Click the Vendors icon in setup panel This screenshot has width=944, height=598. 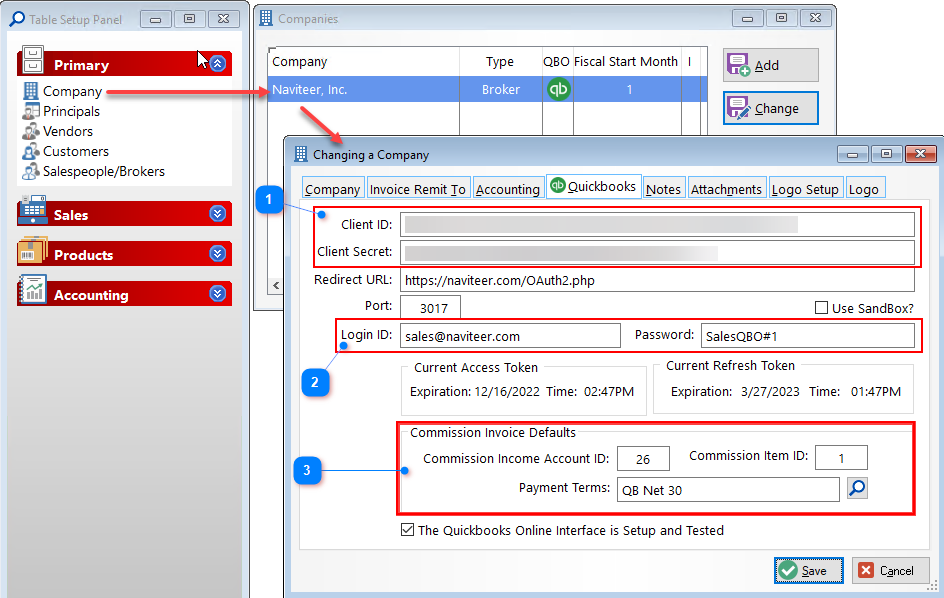(31, 131)
